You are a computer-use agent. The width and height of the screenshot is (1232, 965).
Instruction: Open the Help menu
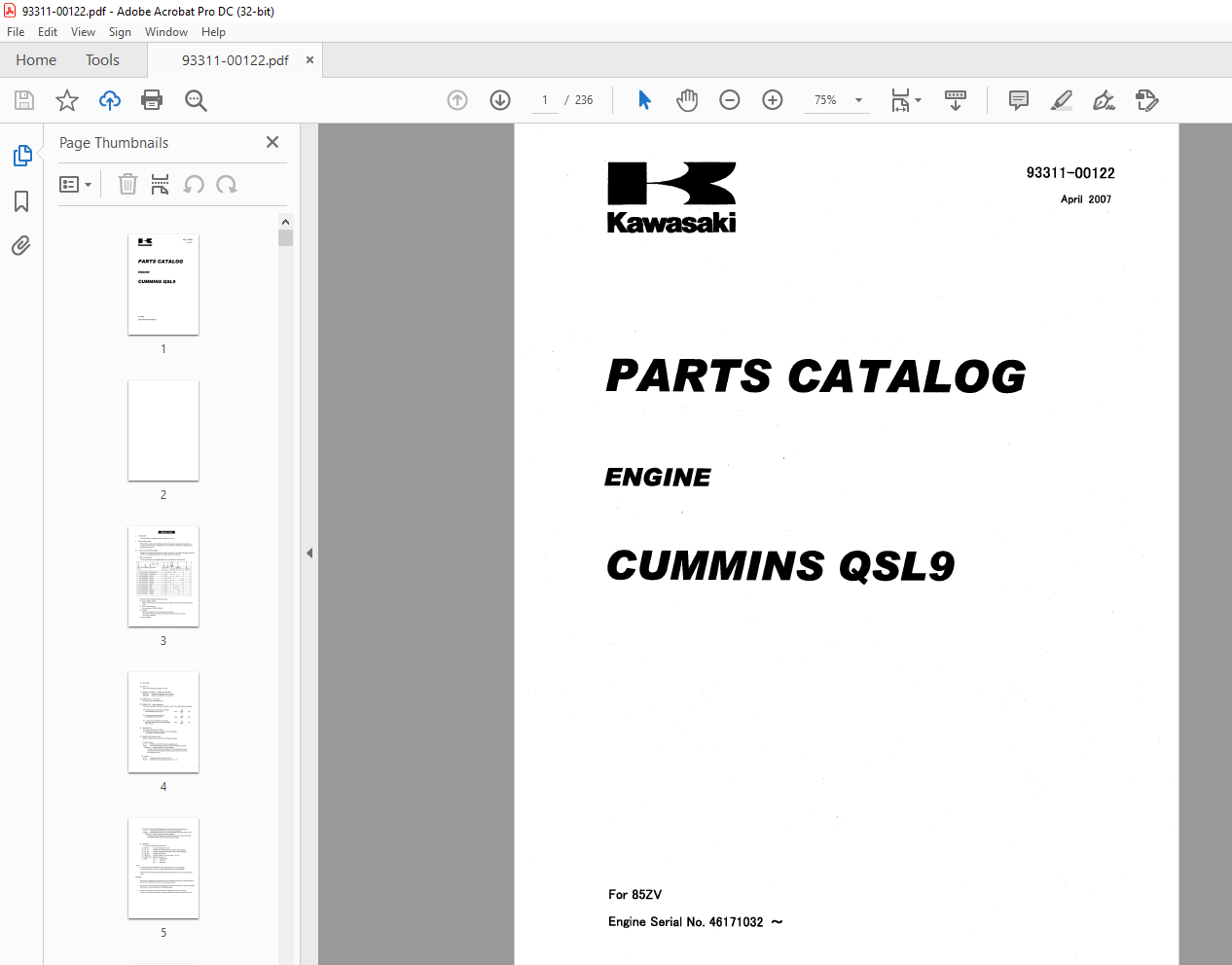[213, 32]
